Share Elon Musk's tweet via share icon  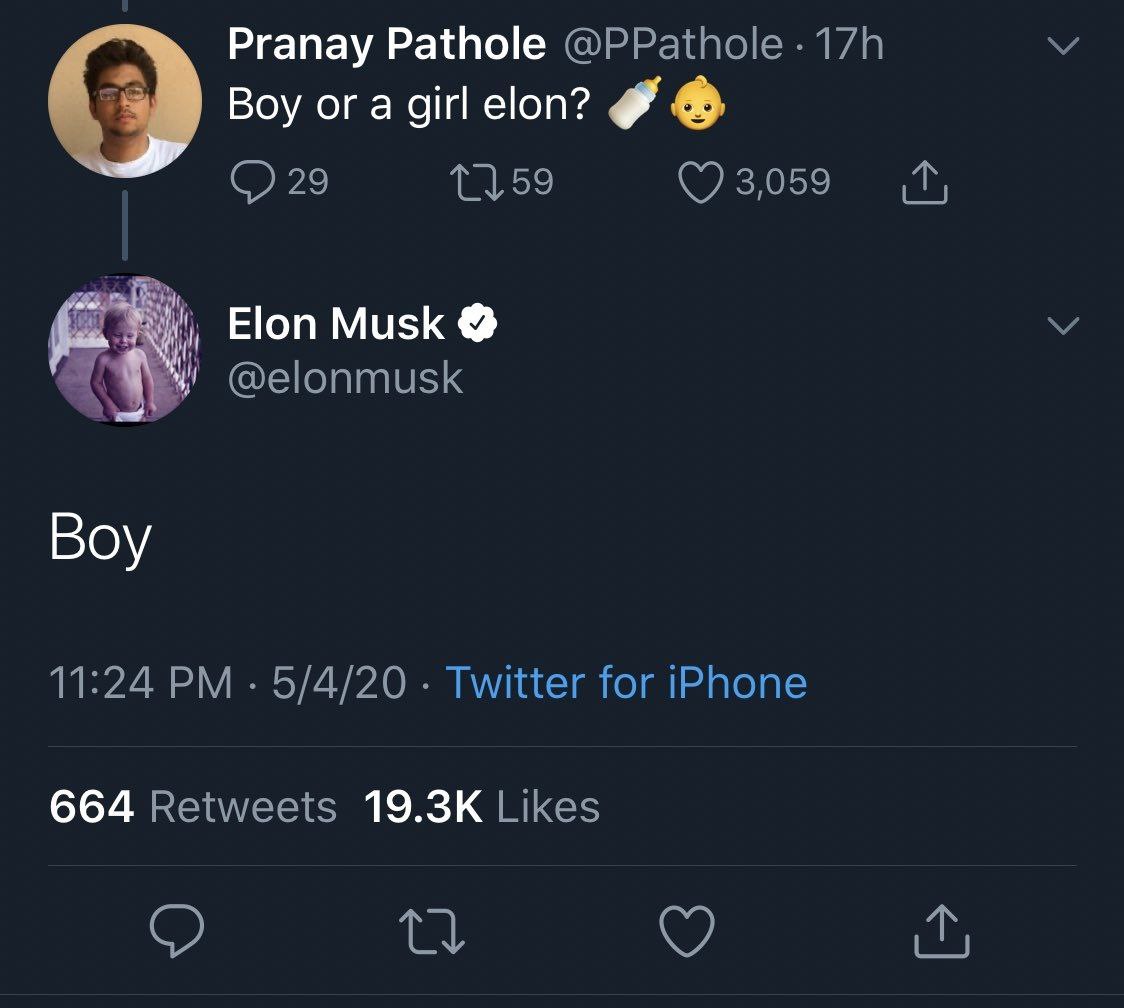pos(941,931)
